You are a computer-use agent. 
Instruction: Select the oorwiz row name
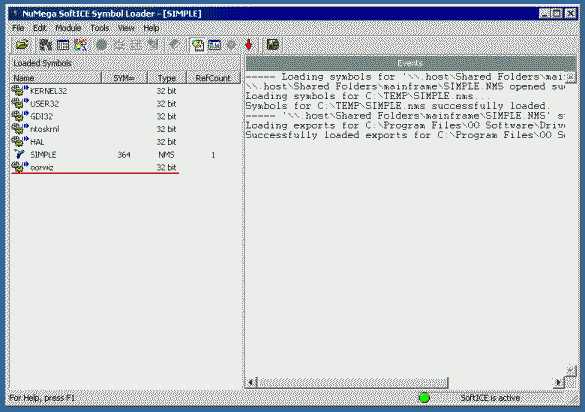point(41,167)
